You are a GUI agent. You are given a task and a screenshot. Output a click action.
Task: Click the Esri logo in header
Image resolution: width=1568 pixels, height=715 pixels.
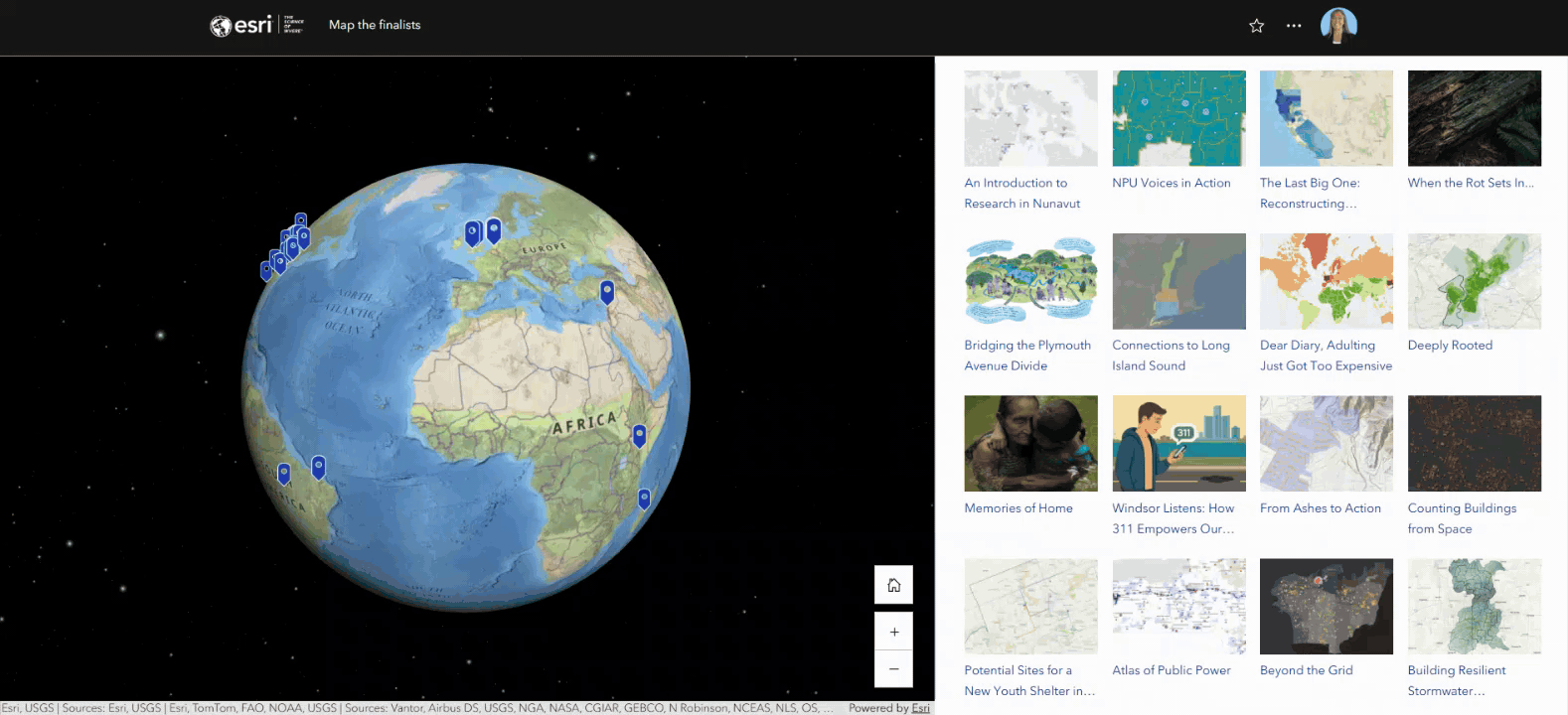click(256, 25)
